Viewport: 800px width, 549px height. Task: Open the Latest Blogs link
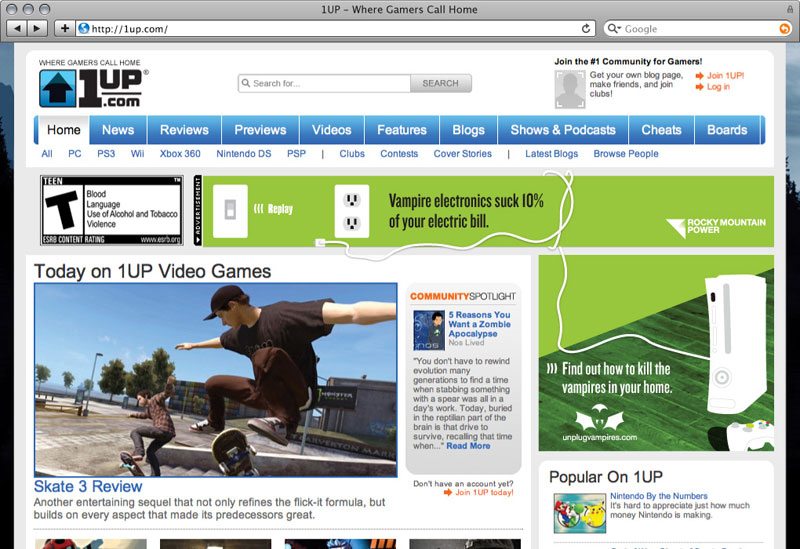point(552,154)
